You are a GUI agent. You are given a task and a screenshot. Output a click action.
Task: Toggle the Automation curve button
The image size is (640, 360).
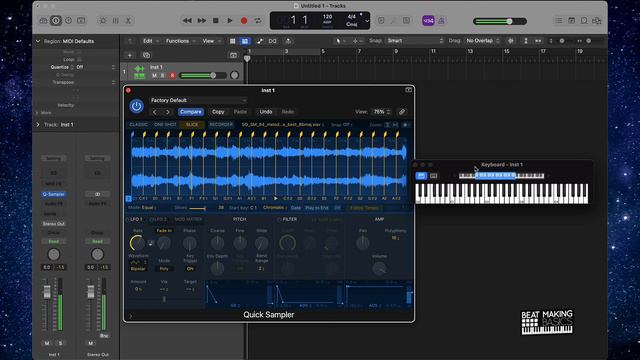[260, 41]
